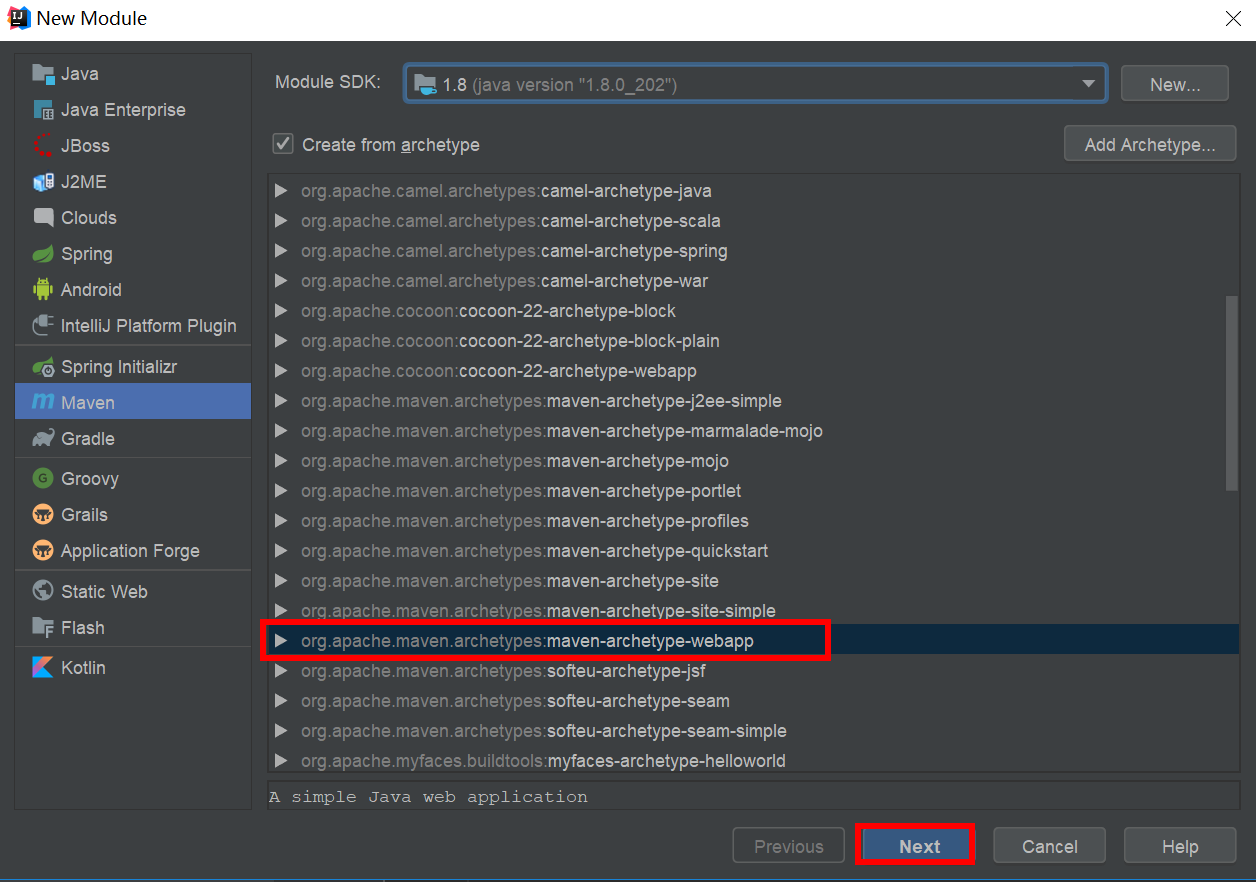Click the green Groovy G icon
Screen dimensions: 1256x882
[x=43, y=479]
